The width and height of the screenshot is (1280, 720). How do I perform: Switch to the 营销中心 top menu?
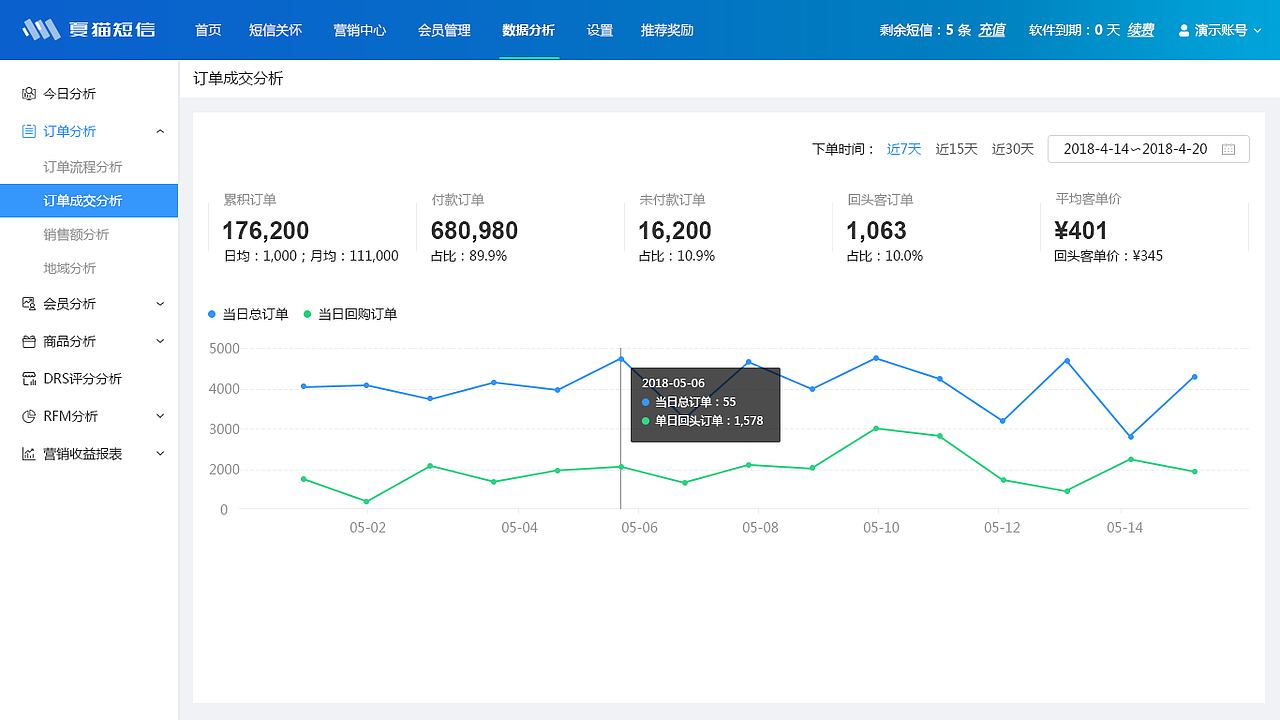point(360,30)
